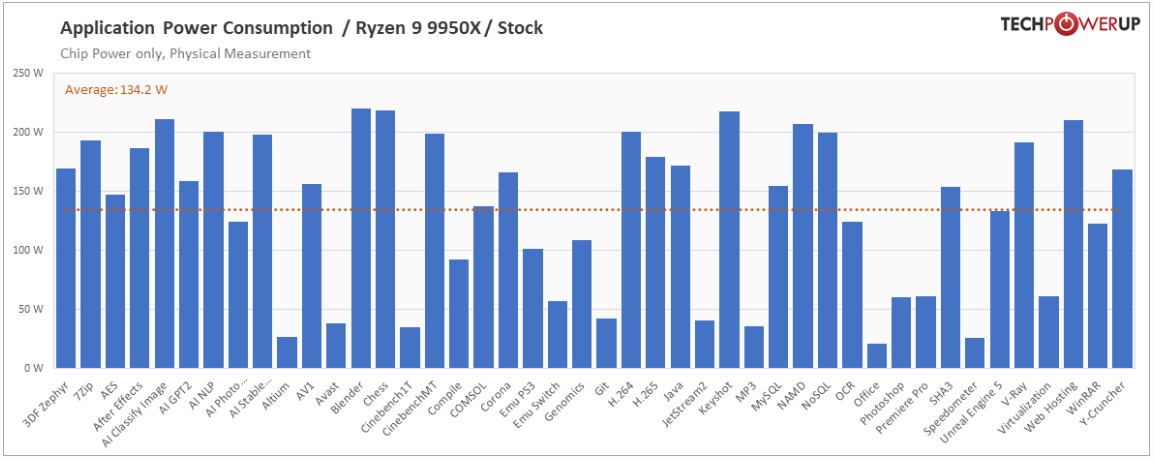Click the blue bar for Virtualization

click(x=1049, y=332)
